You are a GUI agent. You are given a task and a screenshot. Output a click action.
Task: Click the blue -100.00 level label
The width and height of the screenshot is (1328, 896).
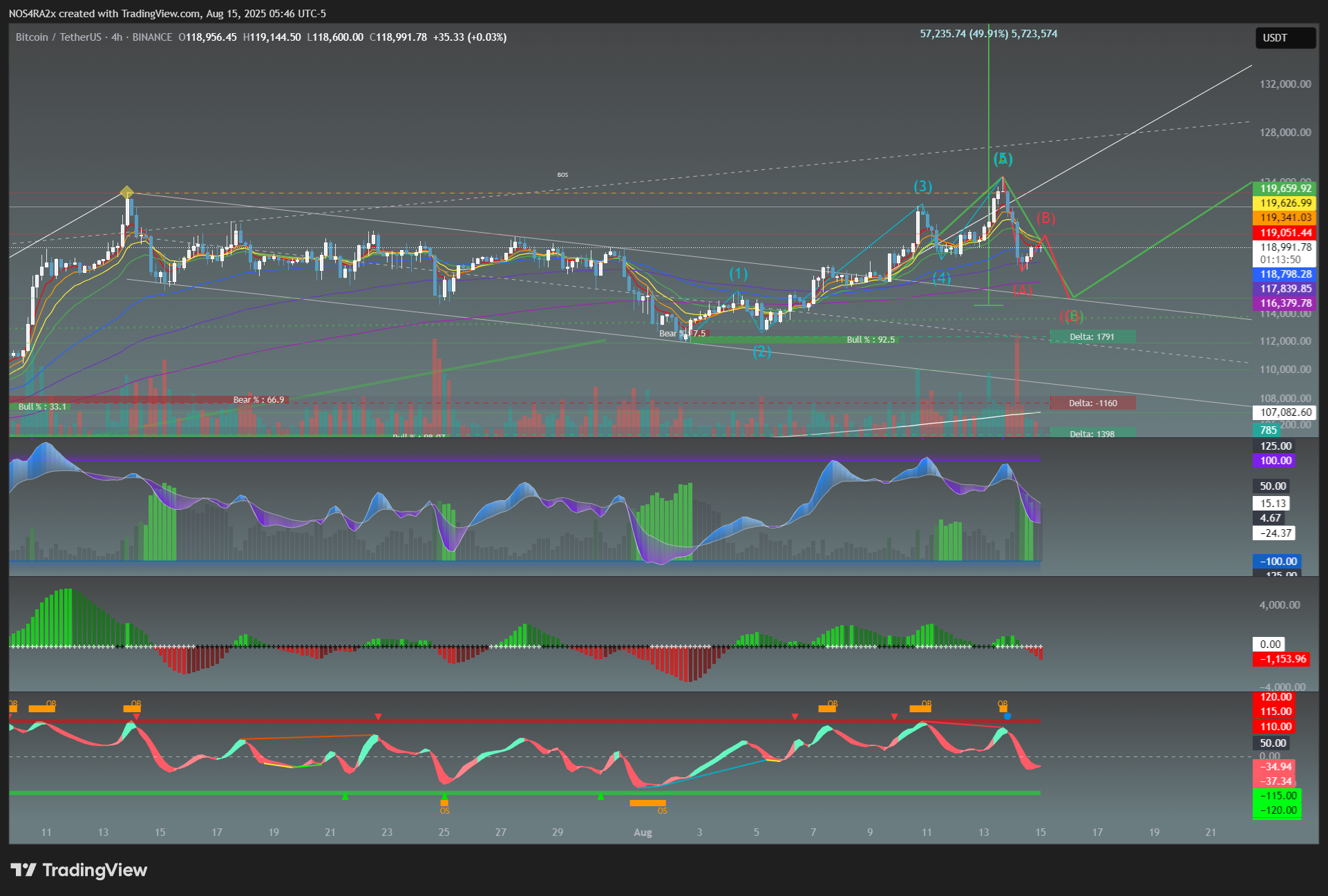(x=1278, y=562)
